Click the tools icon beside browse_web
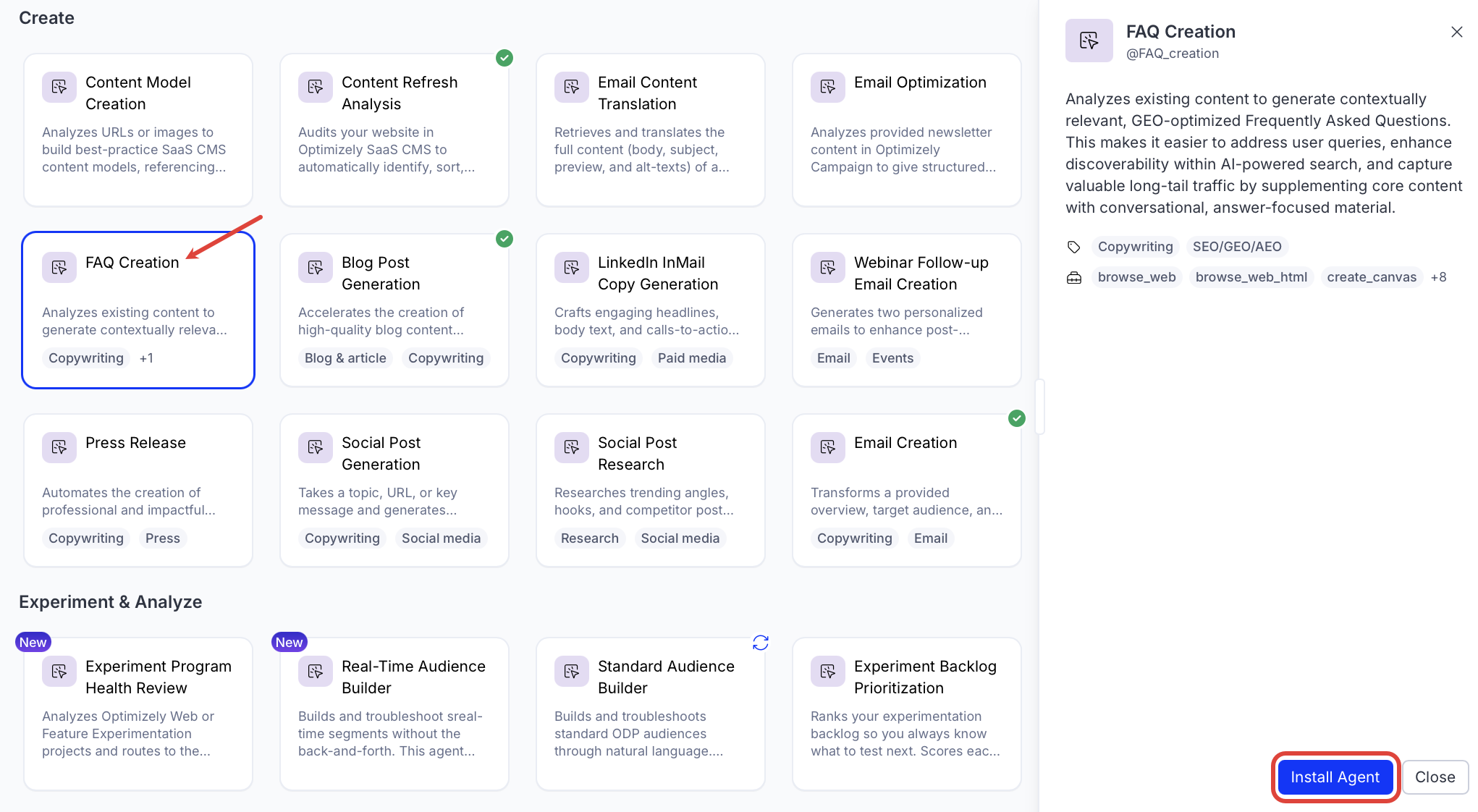This screenshot has width=1478, height=812. pos(1074,277)
